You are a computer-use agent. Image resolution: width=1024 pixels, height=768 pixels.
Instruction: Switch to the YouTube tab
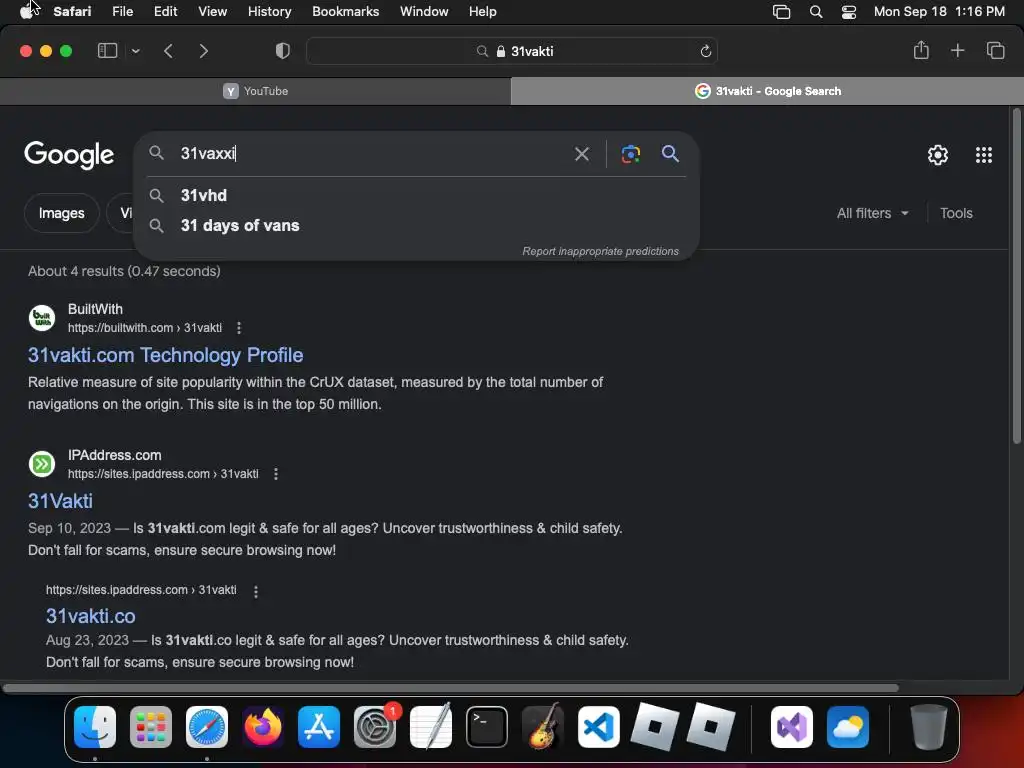click(x=255, y=91)
